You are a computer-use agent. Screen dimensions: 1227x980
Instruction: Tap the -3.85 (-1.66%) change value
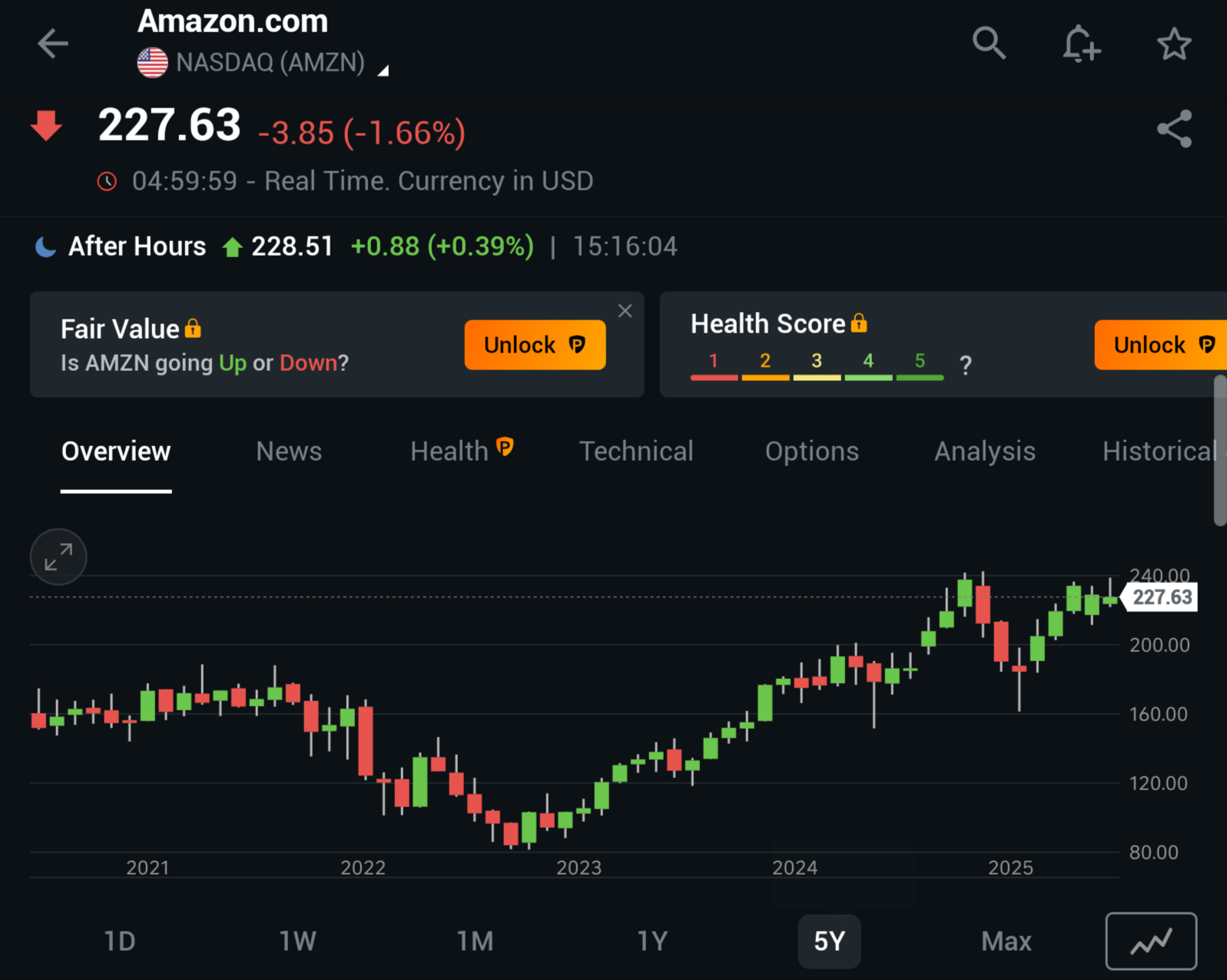(362, 133)
